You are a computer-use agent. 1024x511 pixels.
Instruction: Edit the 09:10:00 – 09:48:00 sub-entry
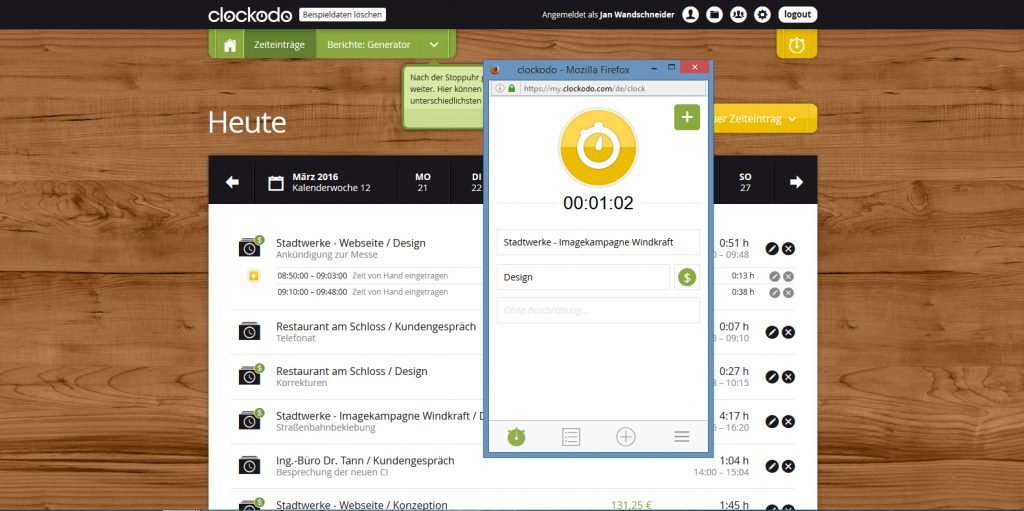coord(775,293)
